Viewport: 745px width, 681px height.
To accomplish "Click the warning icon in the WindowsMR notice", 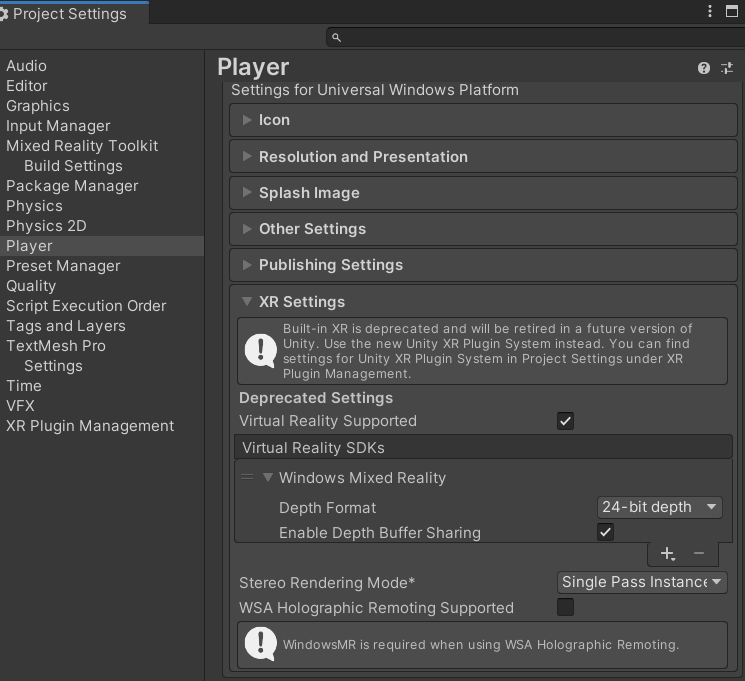I will pos(260,644).
